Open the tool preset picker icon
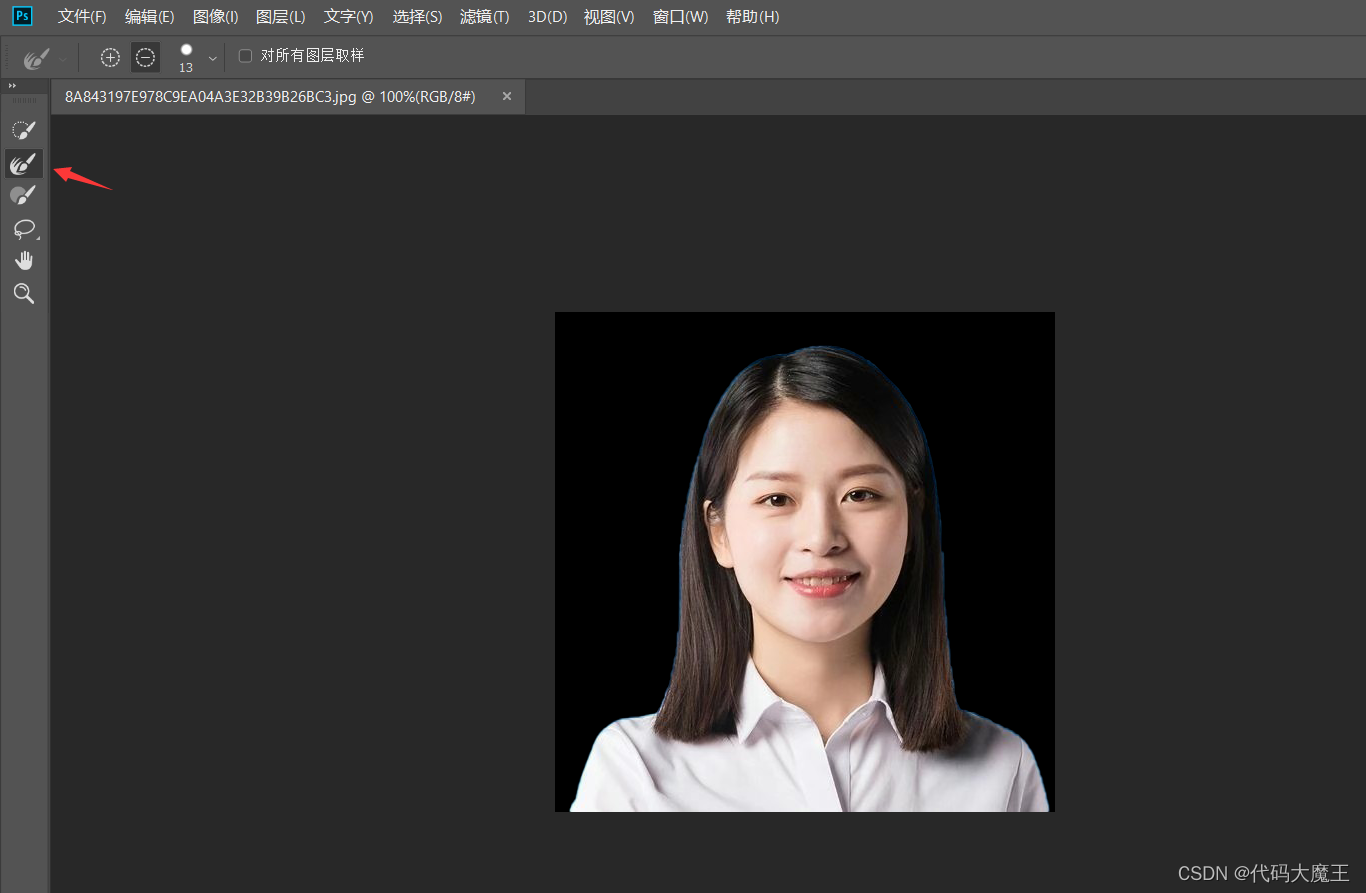The width and height of the screenshot is (1366, 893). point(37,58)
